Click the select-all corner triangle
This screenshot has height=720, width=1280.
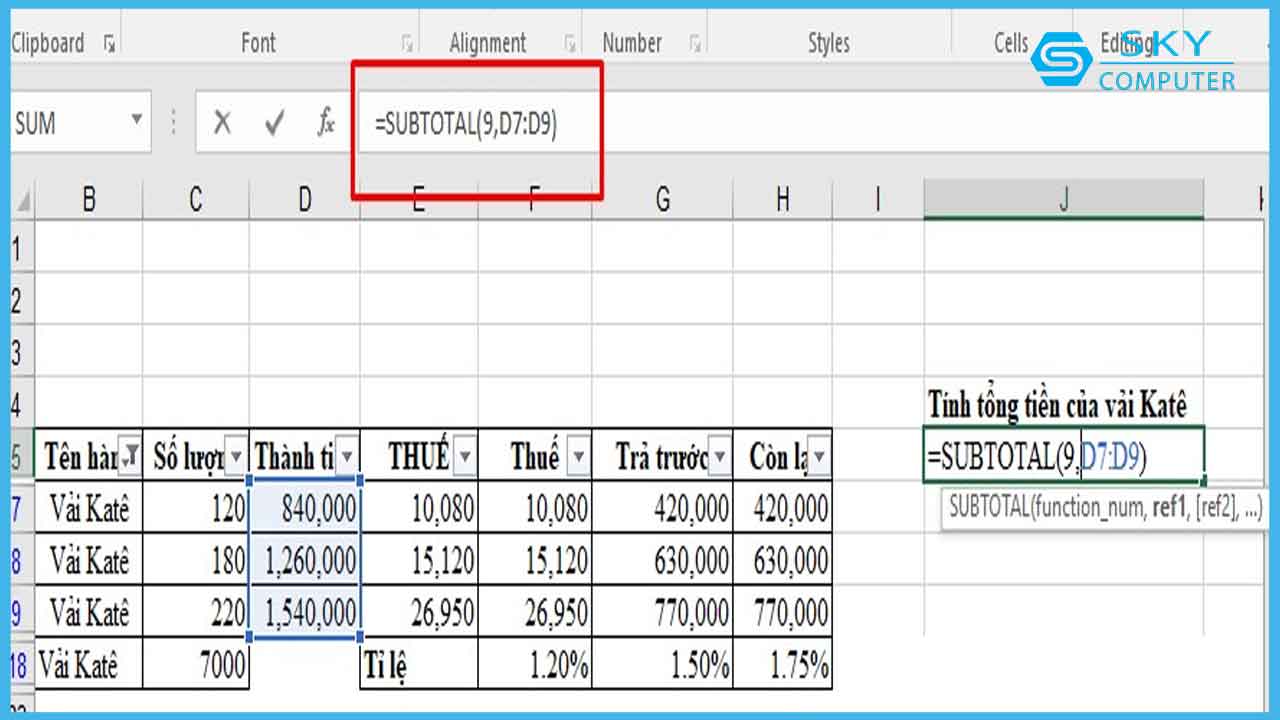pos(22,203)
